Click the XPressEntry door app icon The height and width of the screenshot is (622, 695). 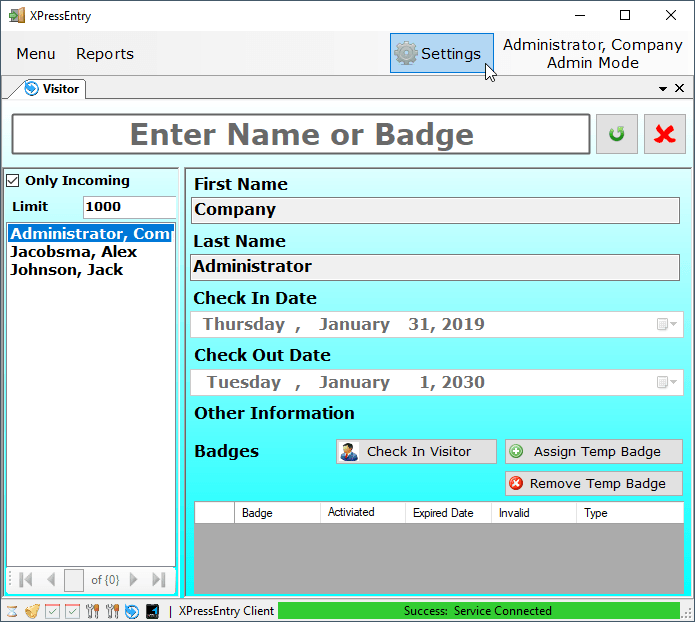pos(17,16)
